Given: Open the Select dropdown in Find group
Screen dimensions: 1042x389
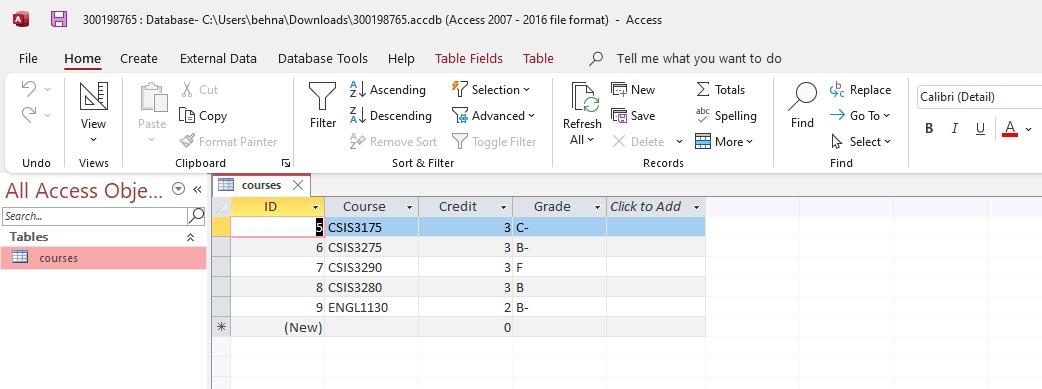Looking at the screenshot, I should tap(860, 142).
